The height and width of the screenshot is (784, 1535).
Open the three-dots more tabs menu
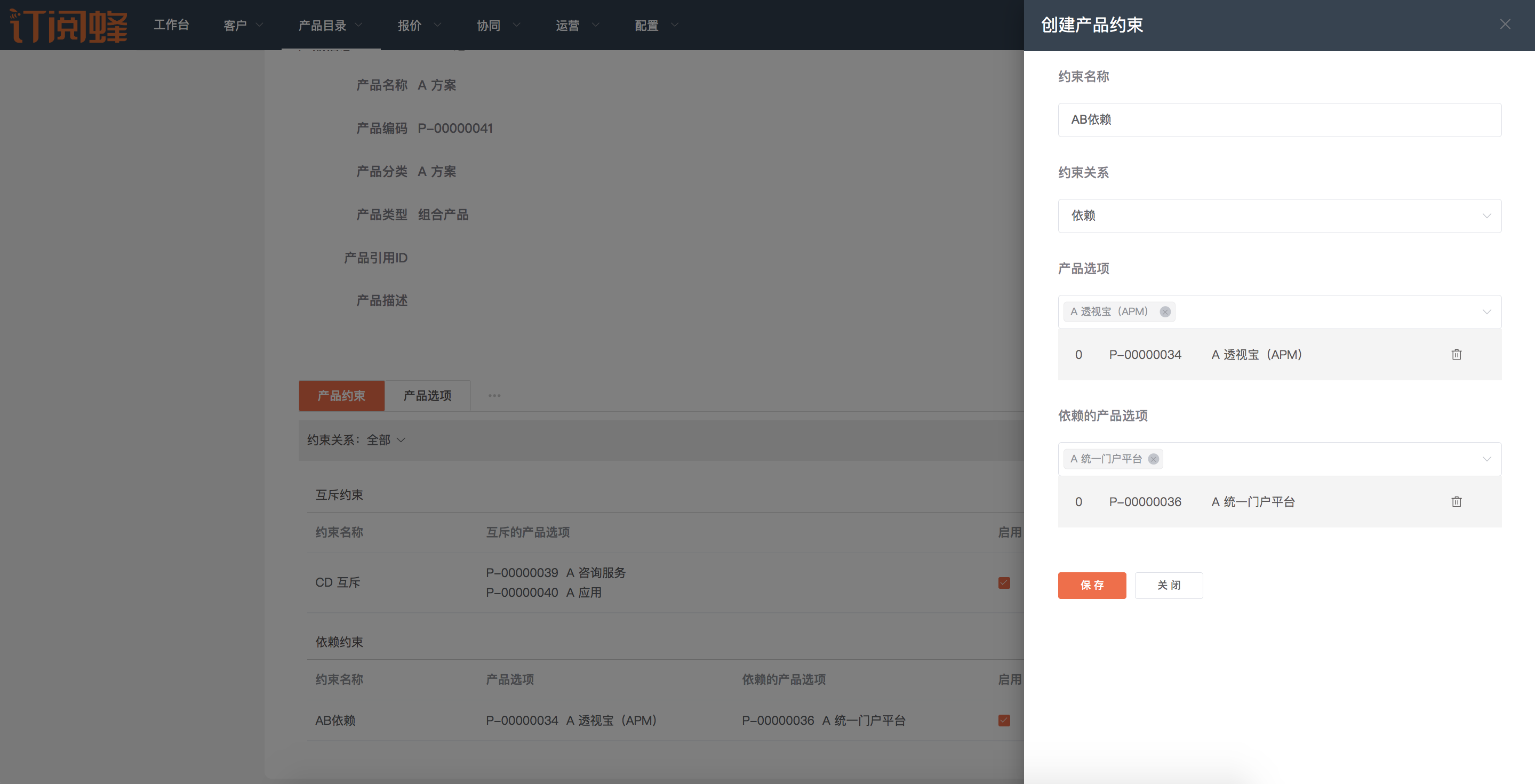pyautogui.click(x=494, y=396)
